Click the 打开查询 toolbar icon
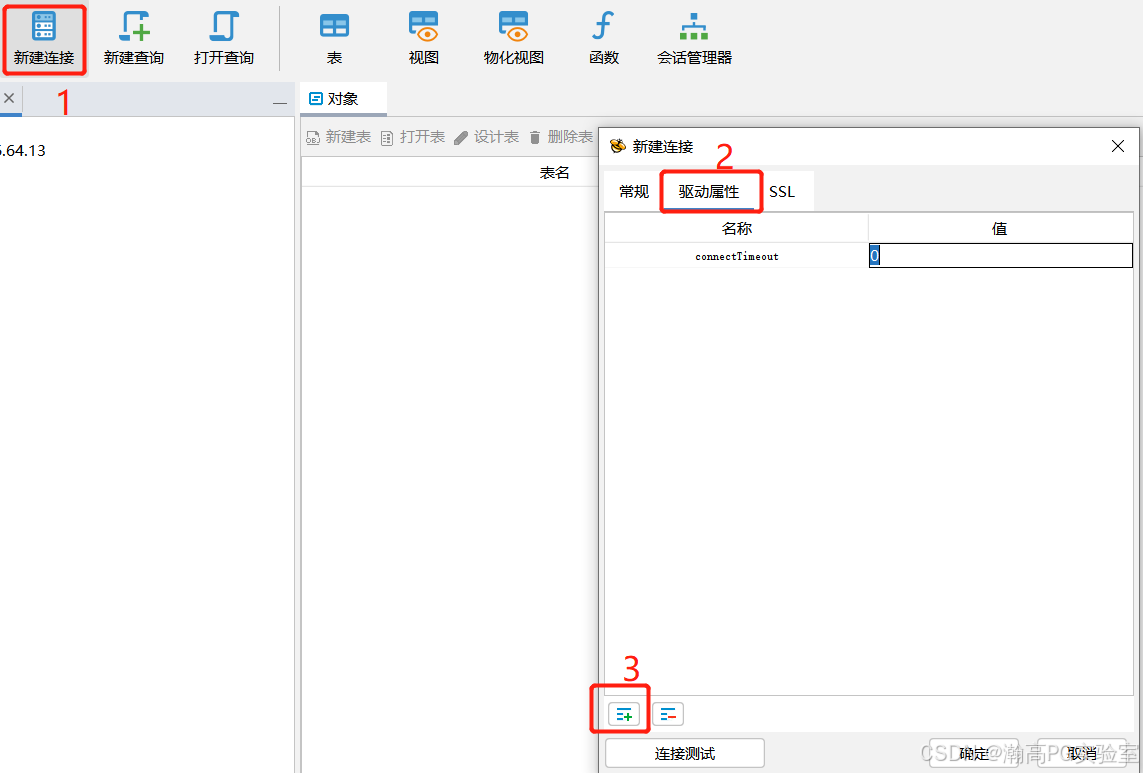 click(x=224, y=39)
